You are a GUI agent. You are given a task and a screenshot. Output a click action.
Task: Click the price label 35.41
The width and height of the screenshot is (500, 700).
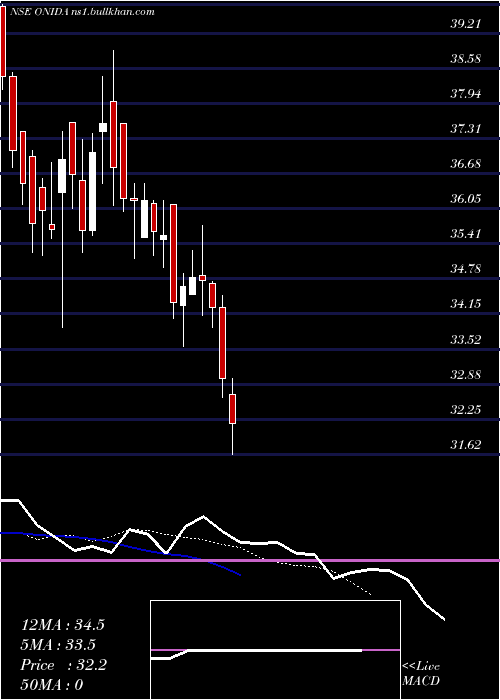pos(466,233)
